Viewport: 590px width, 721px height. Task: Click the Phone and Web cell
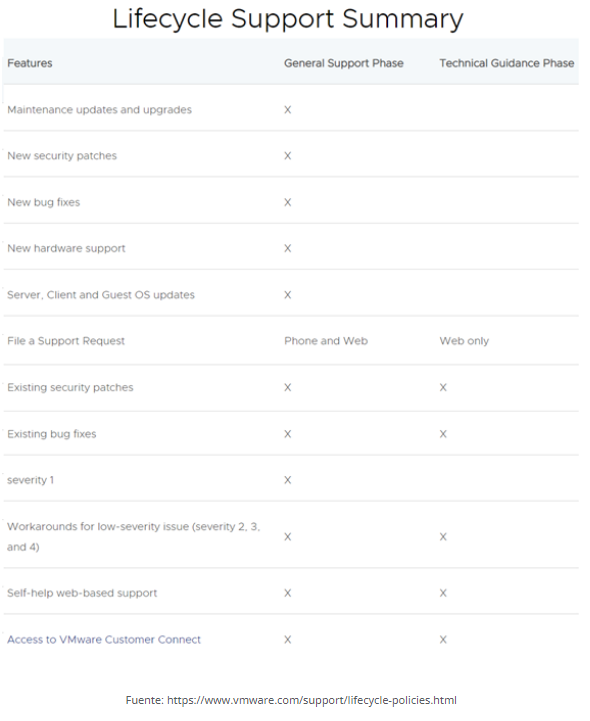click(326, 341)
